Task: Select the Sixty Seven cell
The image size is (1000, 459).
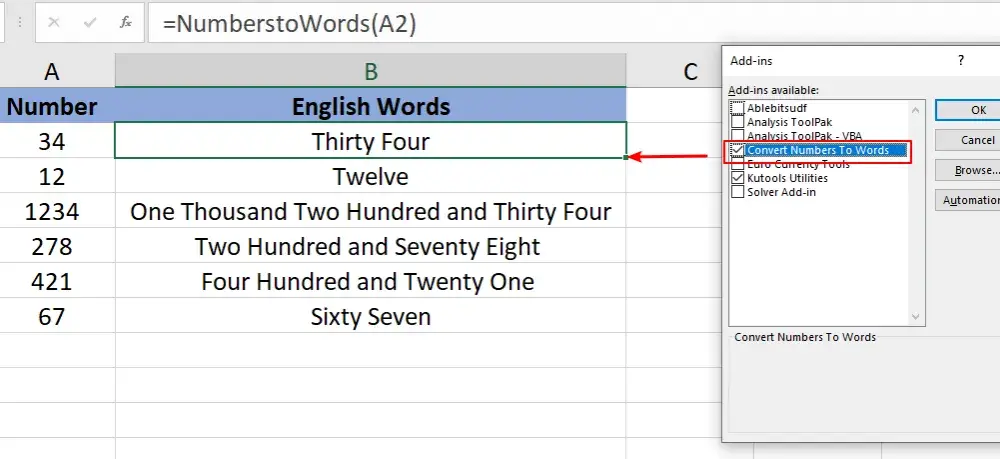Action: click(x=371, y=316)
